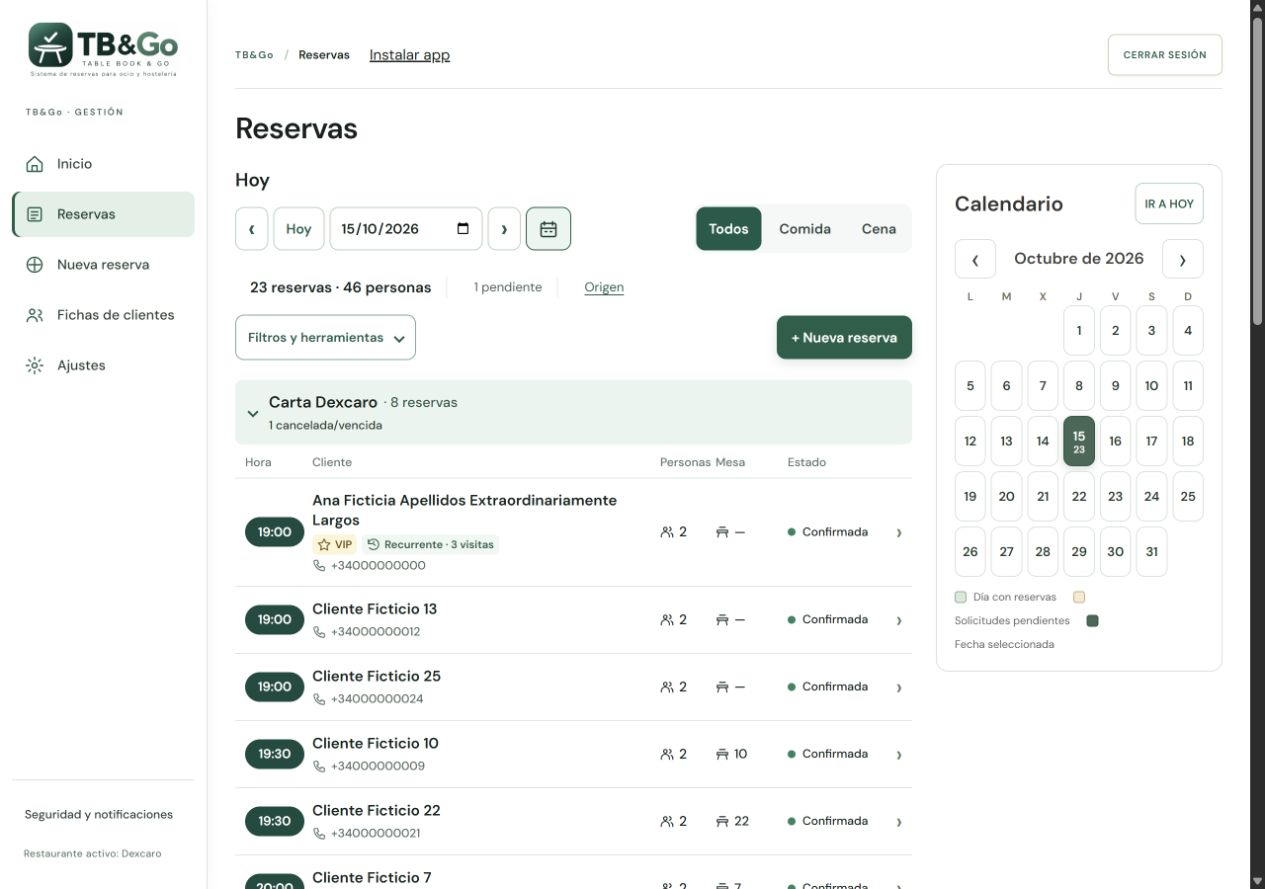Screen dimensions: 1265x889
Task: Click 1 pendiente indicator
Action: point(508,287)
